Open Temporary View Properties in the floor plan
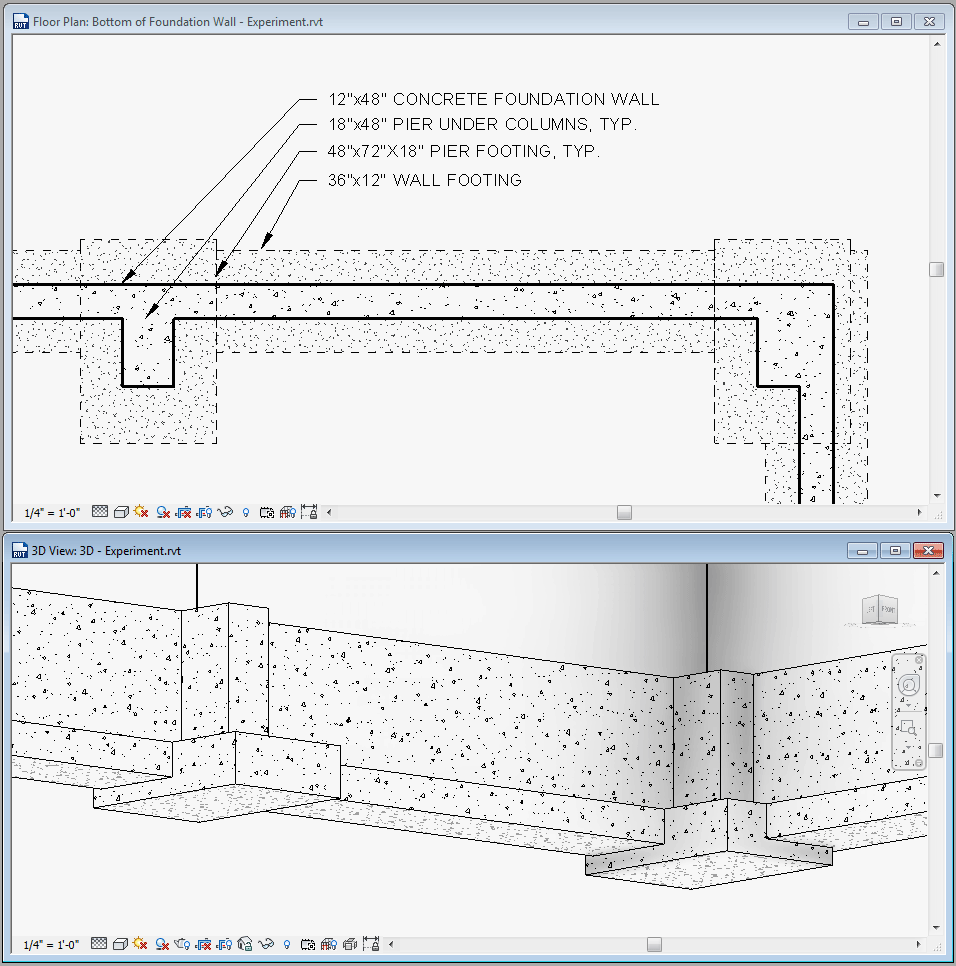Viewport: 956px width, 966px height. [x=265, y=511]
